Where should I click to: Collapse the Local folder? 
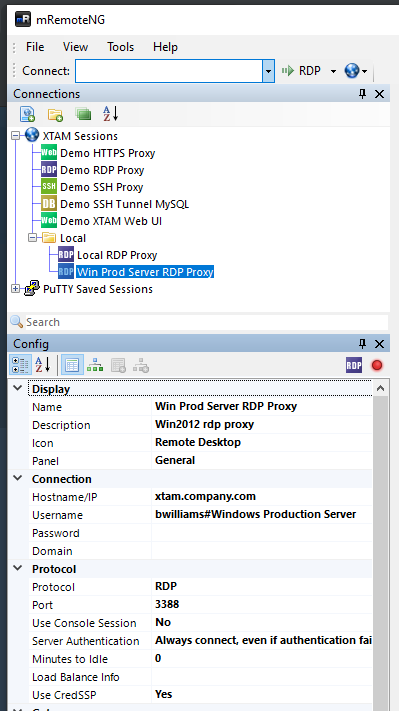point(32,238)
